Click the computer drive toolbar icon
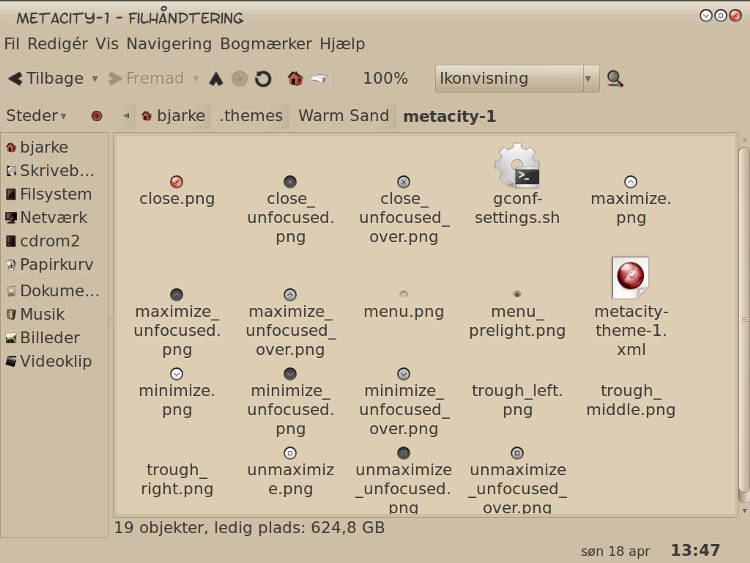The image size is (750, 563). point(319,78)
